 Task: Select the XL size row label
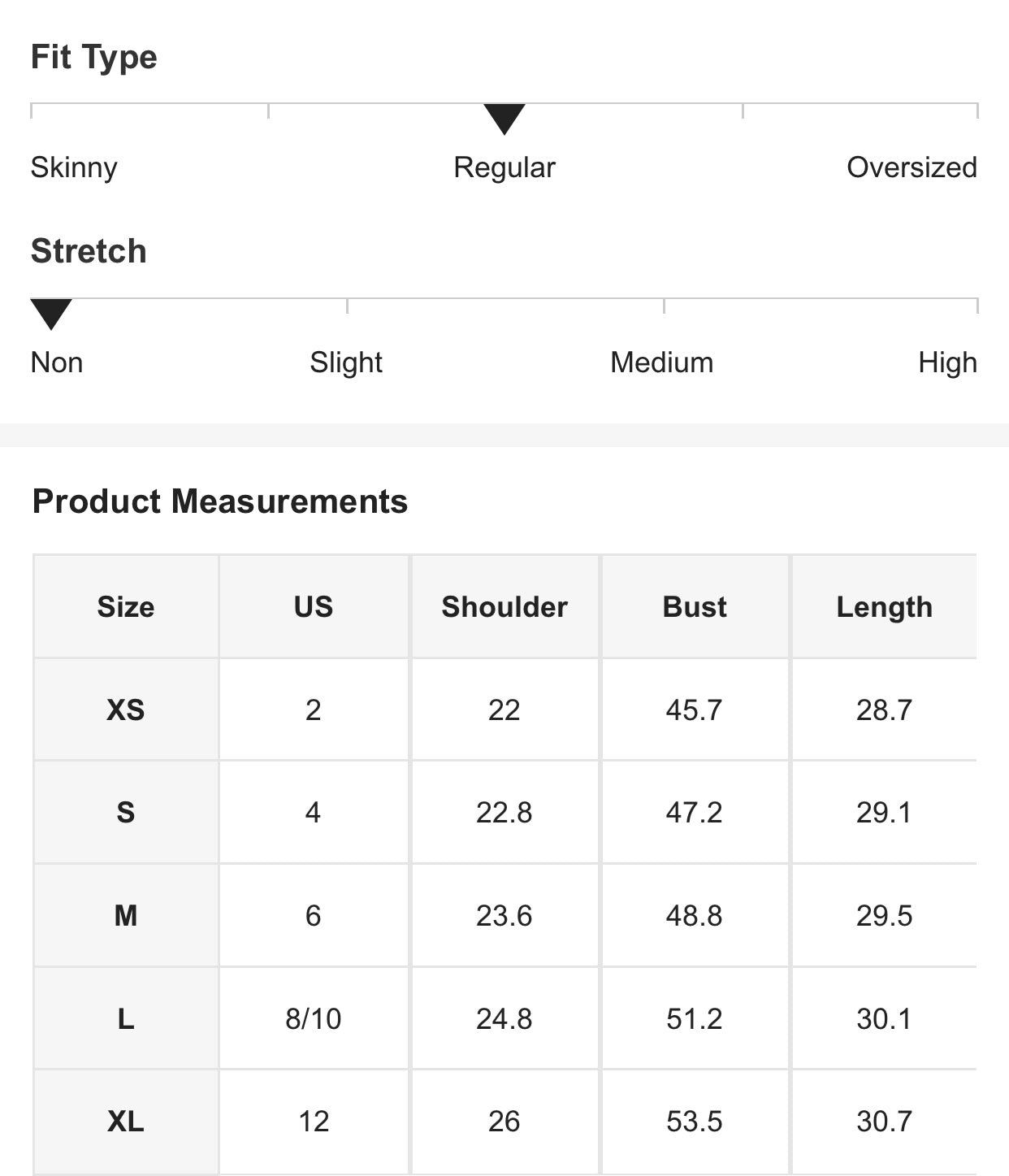coord(126,1122)
